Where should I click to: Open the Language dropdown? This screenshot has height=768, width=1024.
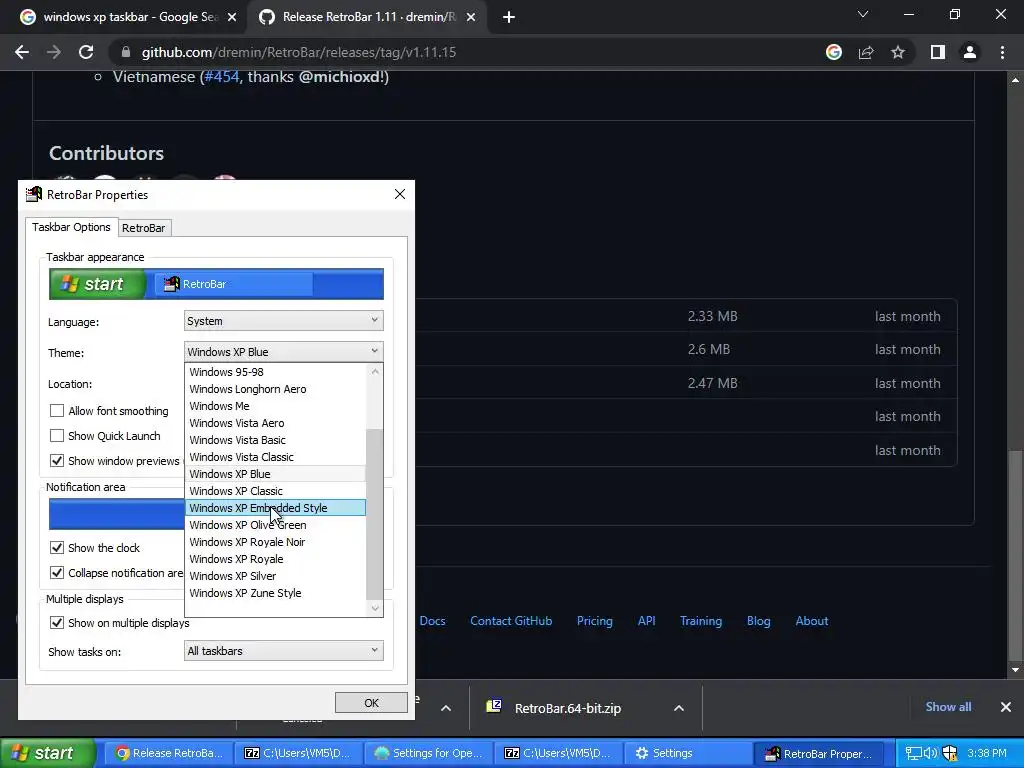coord(283,321)
